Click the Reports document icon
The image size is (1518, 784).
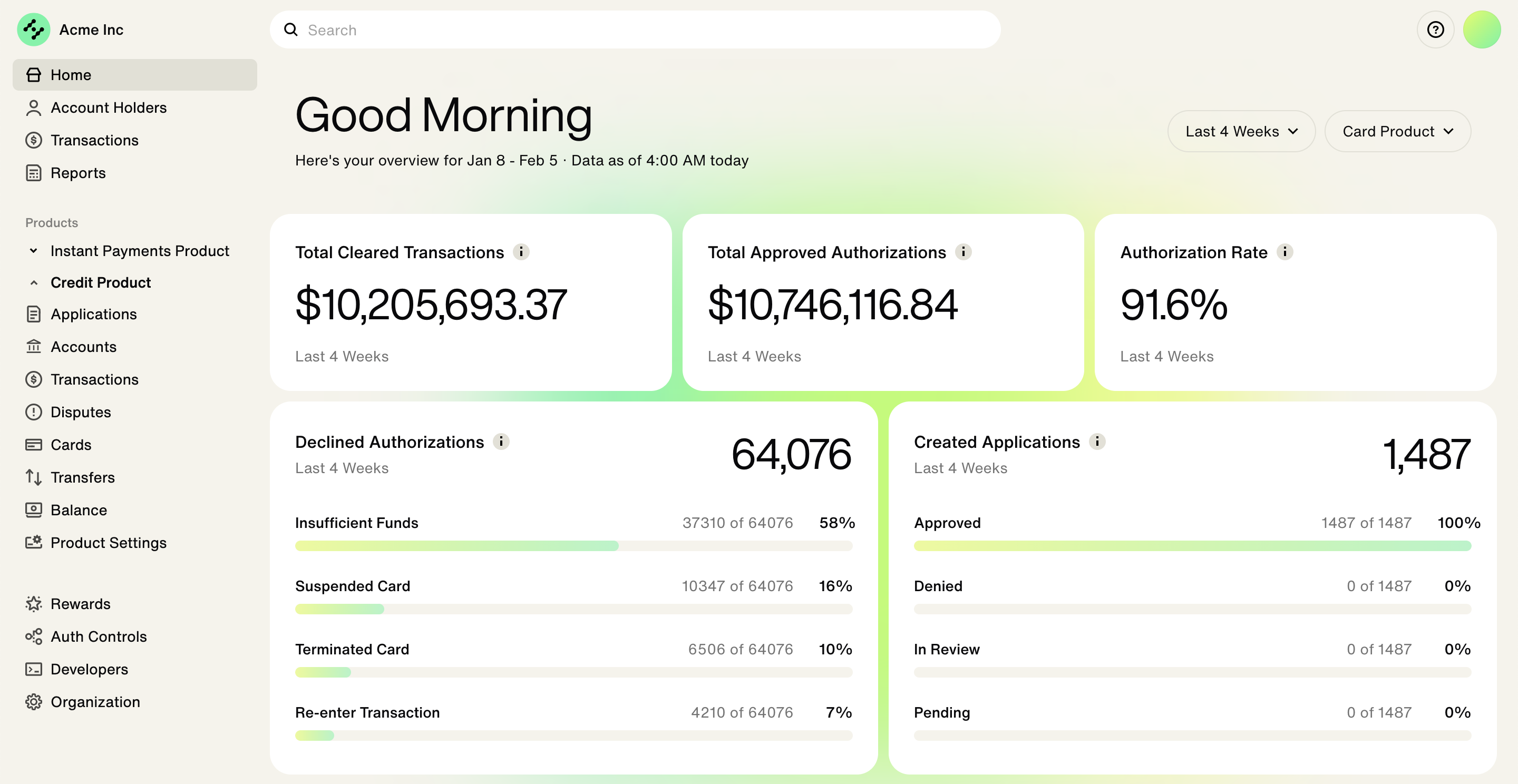click(34, 173)
